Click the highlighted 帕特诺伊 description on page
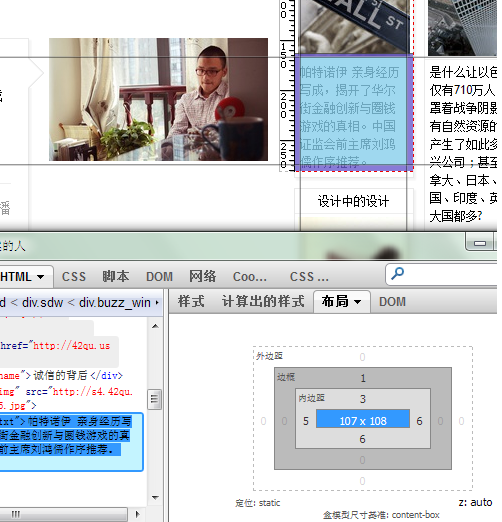This screenshot has width=502, height=522. tap(350, 117)
